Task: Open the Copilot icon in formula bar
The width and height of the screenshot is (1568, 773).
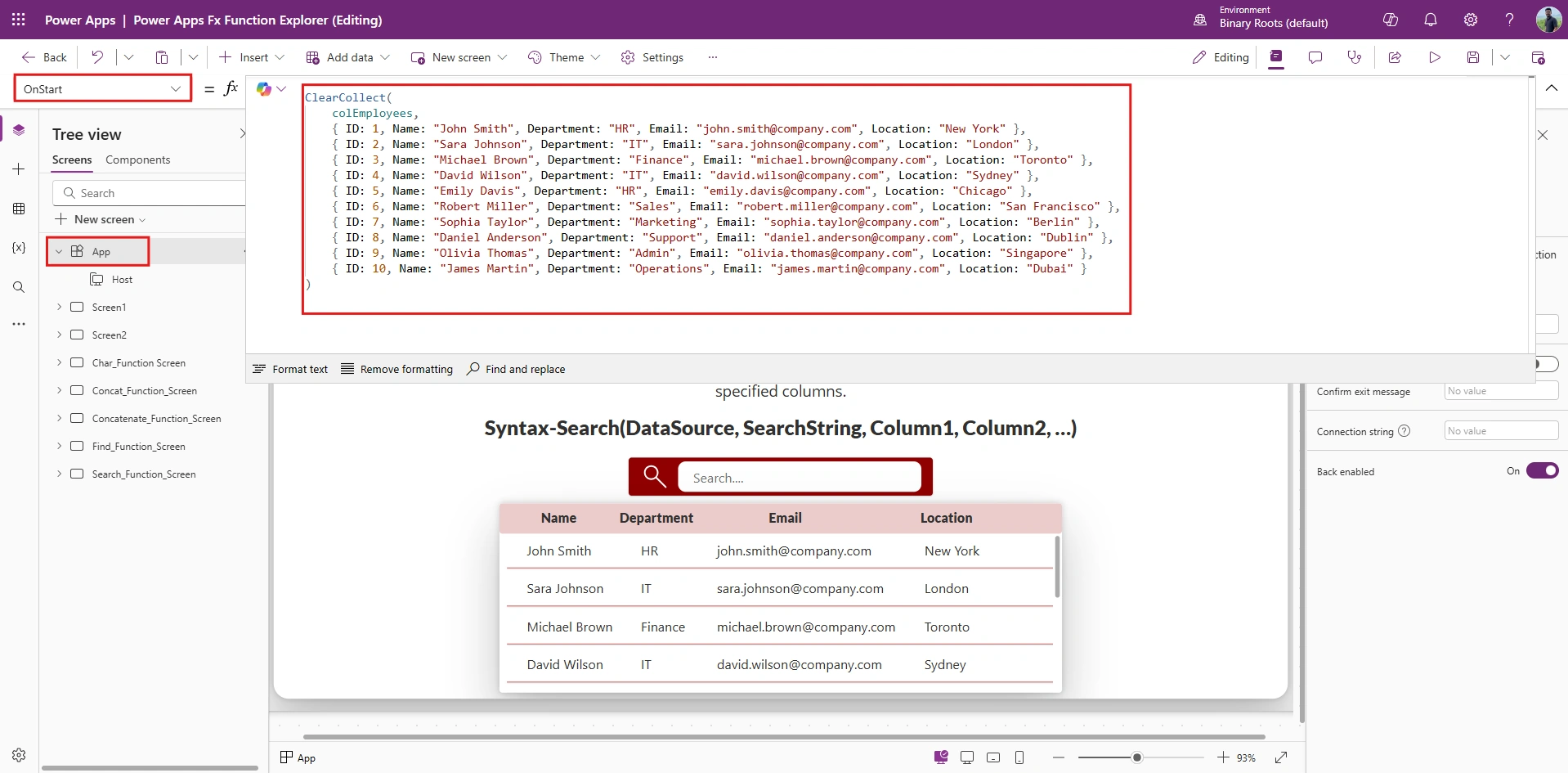Action: point(264,89)
